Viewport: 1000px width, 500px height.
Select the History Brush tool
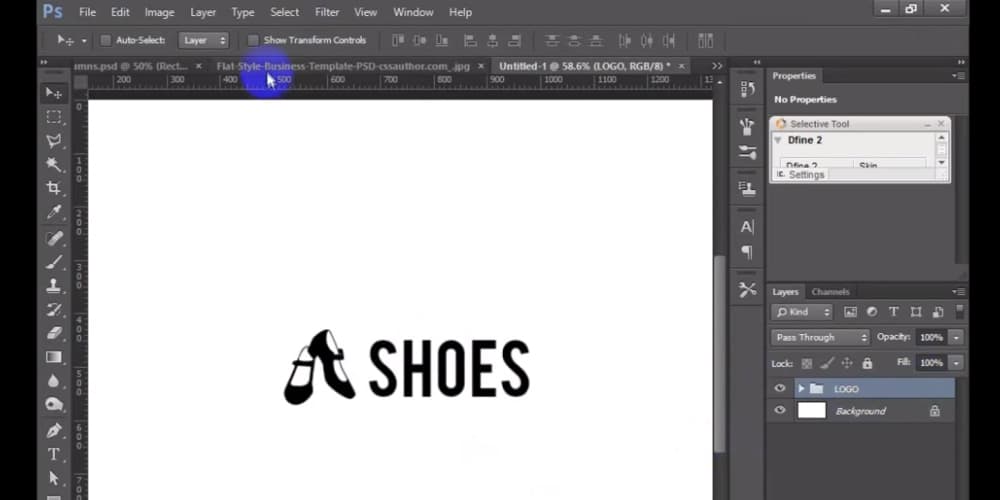pos(54,309)
